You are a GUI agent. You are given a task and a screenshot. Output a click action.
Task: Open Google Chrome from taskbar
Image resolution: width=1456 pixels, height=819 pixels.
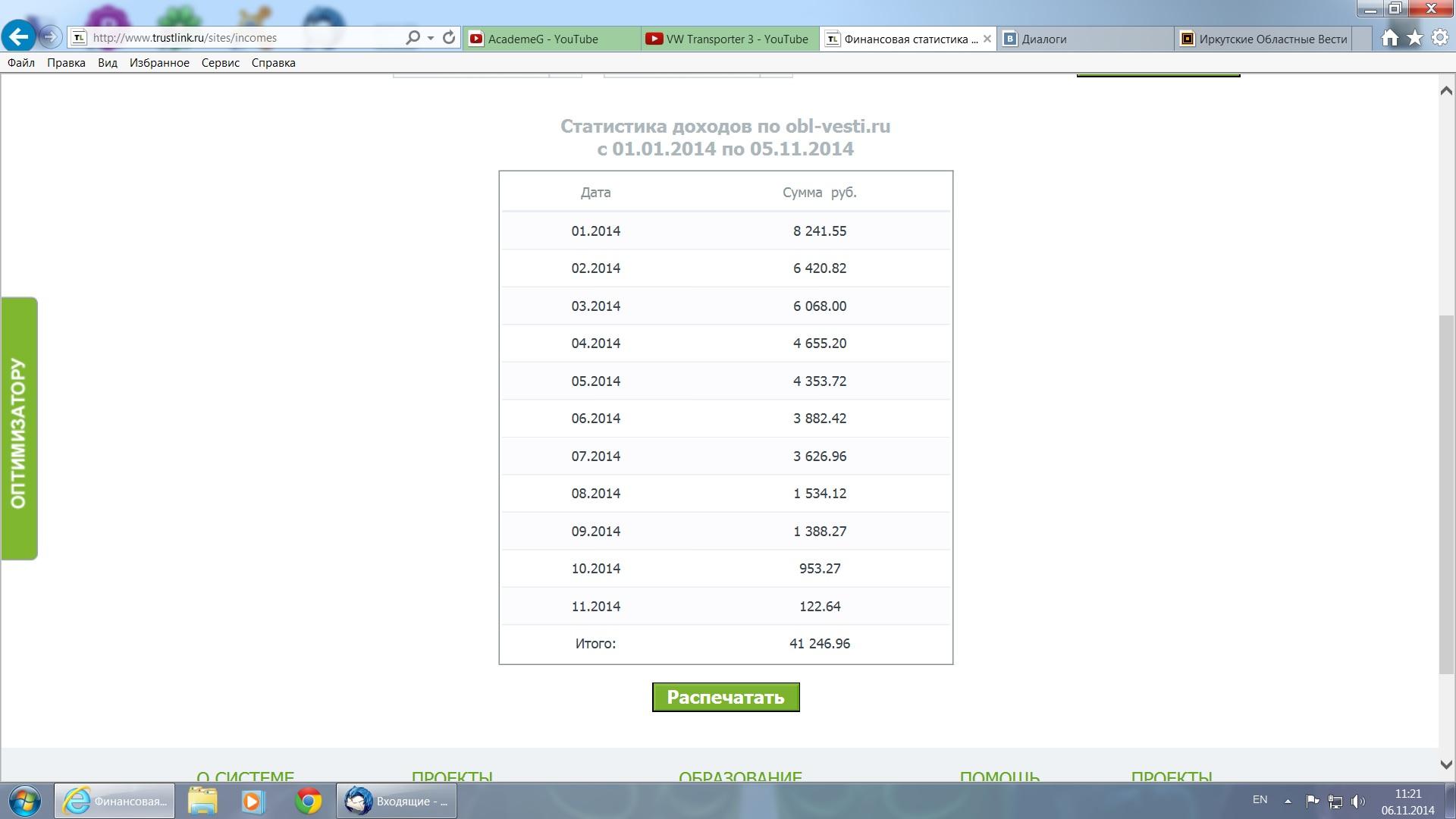click(x=308, y=801)
